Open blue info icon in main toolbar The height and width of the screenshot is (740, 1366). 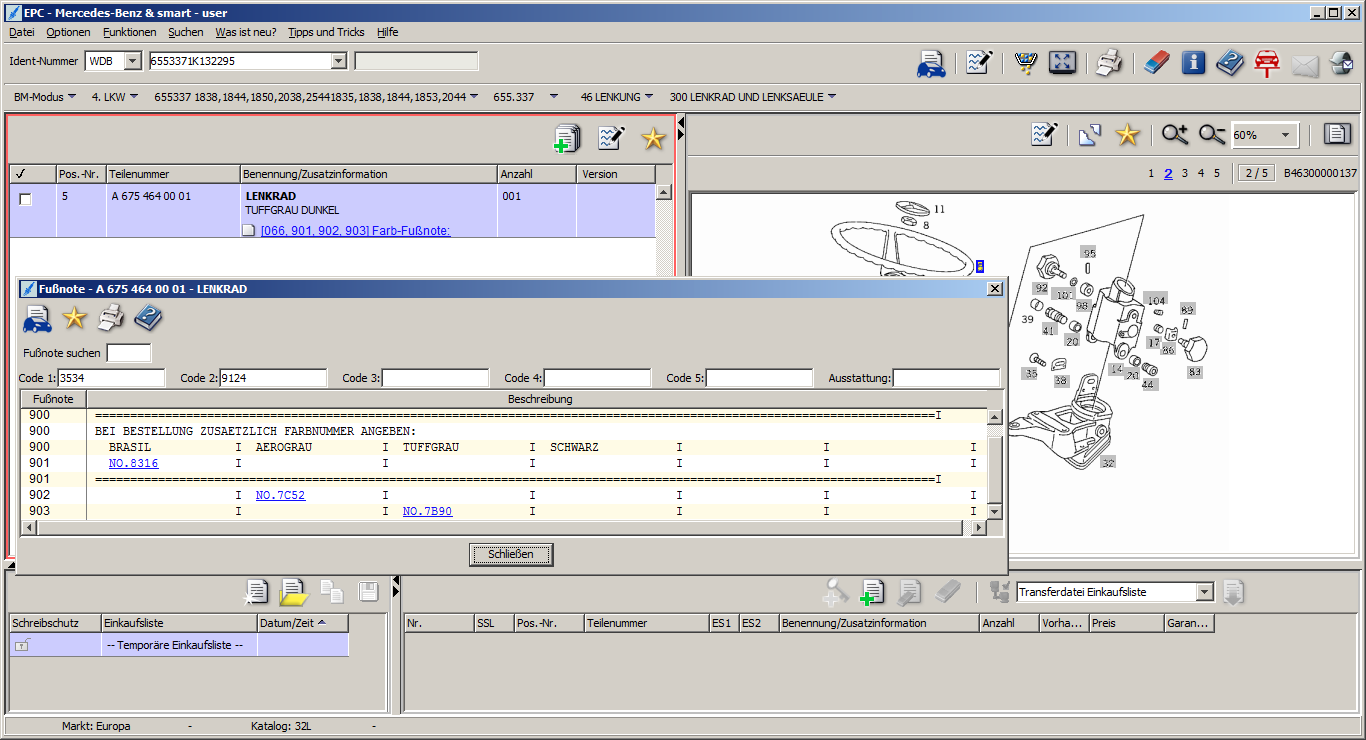click(x=1193, y=63)
